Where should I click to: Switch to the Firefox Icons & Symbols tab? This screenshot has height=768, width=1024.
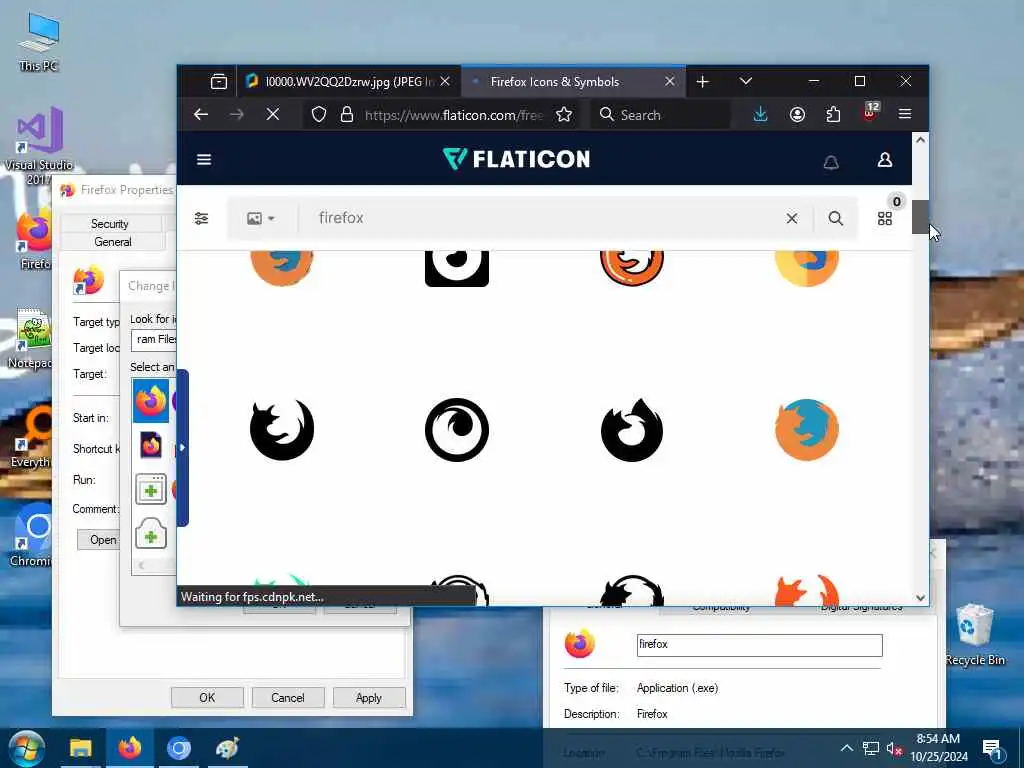tap(573, 82)
